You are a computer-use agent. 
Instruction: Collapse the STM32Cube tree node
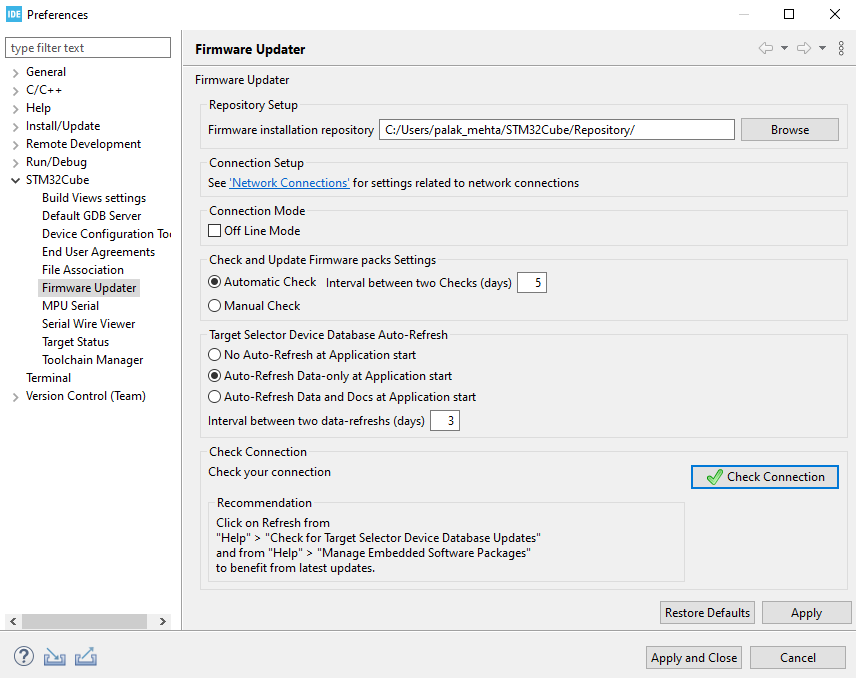(16, 180)
